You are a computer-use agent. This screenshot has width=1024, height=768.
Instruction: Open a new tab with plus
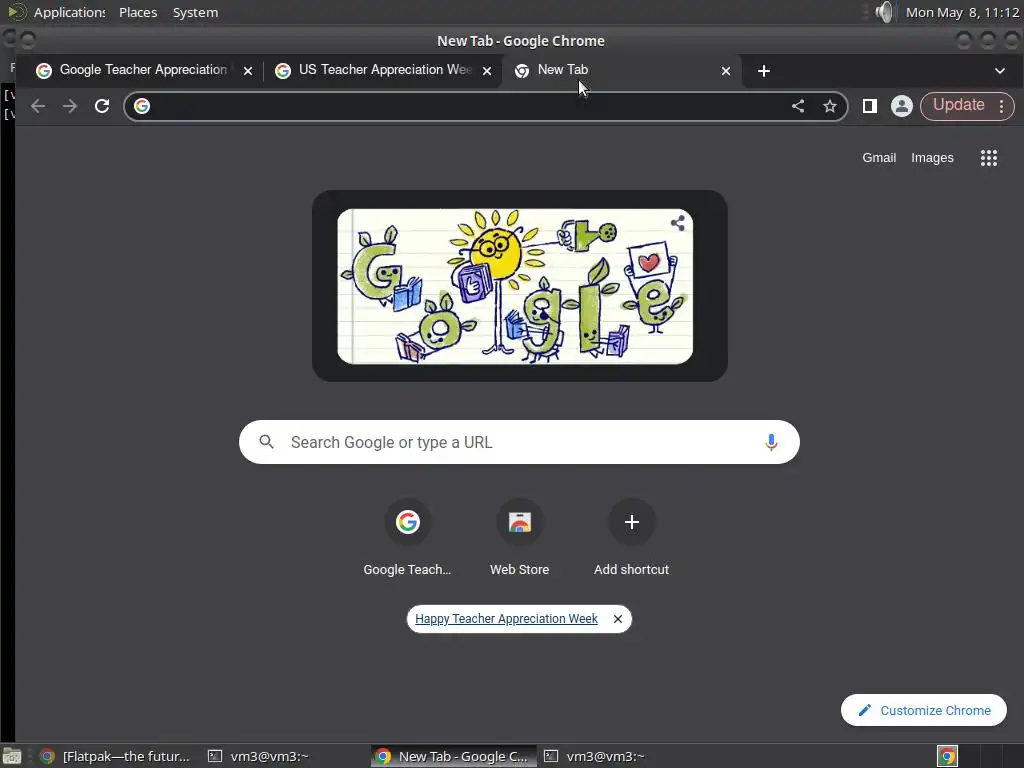pyautogui.click(x=763, y=71)
